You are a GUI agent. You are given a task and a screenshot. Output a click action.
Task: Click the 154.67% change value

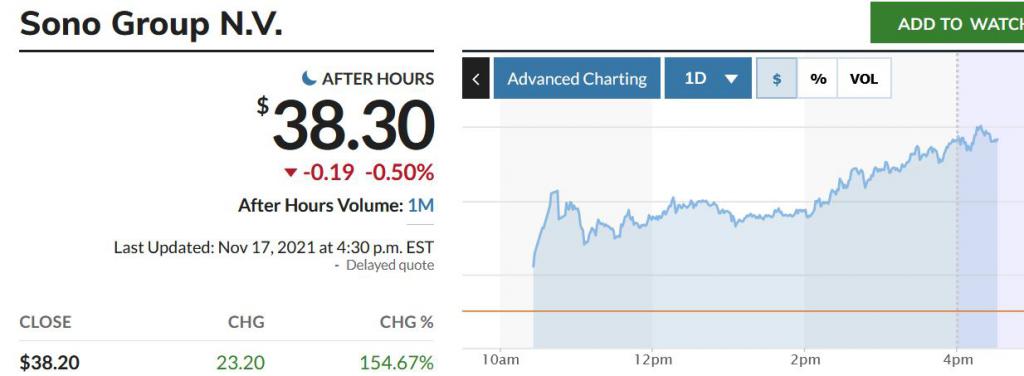(396, 362)
